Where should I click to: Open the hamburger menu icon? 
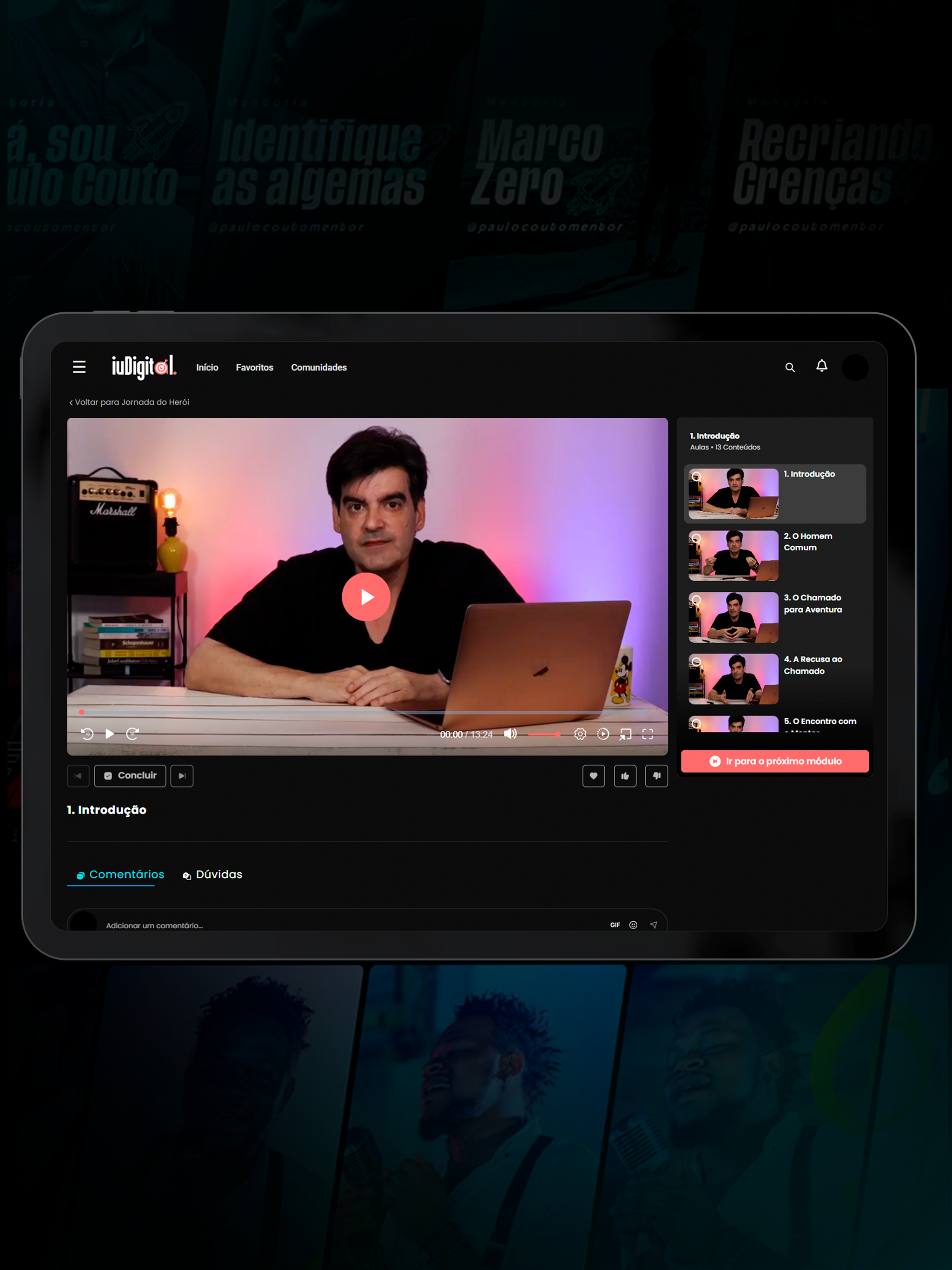[x=79, y=367]
